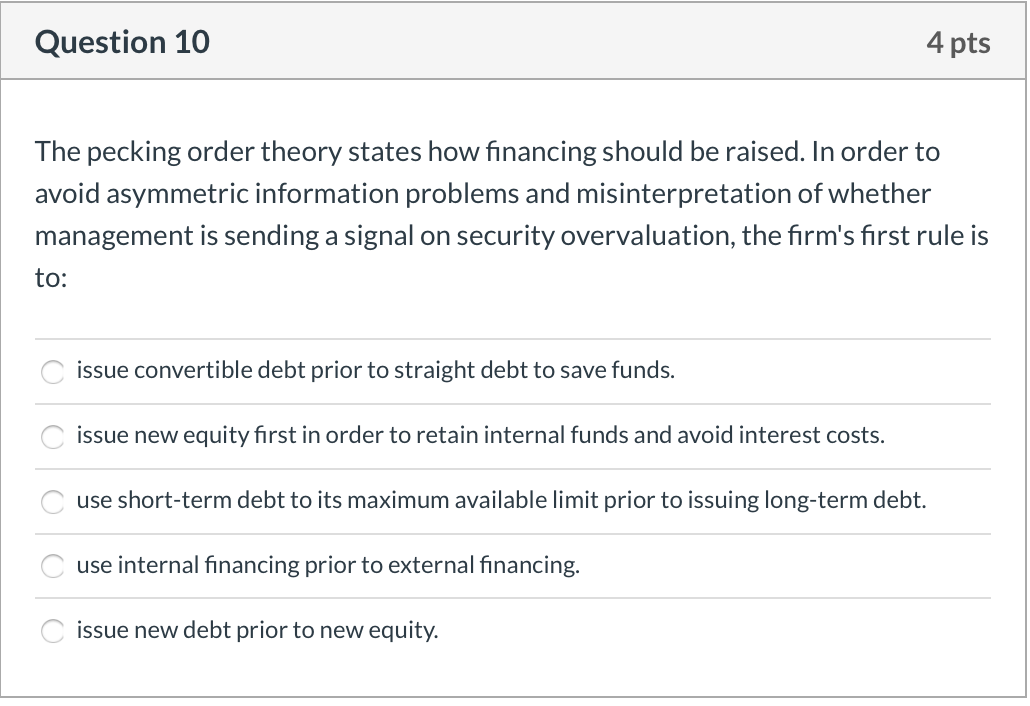Click the 'issue new debt prior to new equity.' text
This screenshot has width=1030, height=706.
tap(258, 630)
